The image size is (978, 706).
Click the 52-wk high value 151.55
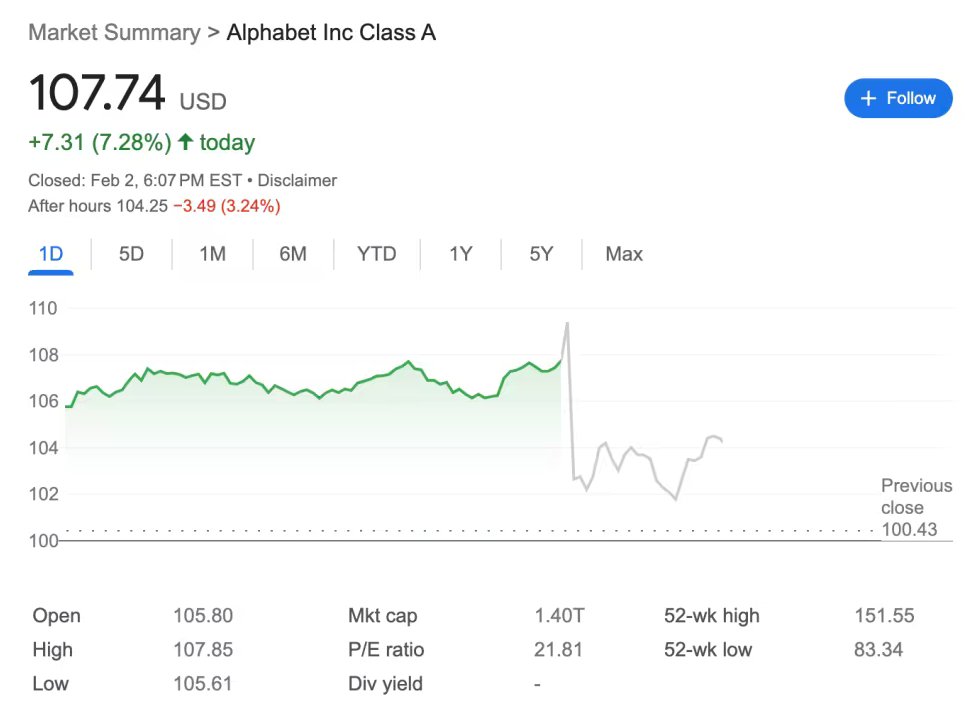point(884,616)
